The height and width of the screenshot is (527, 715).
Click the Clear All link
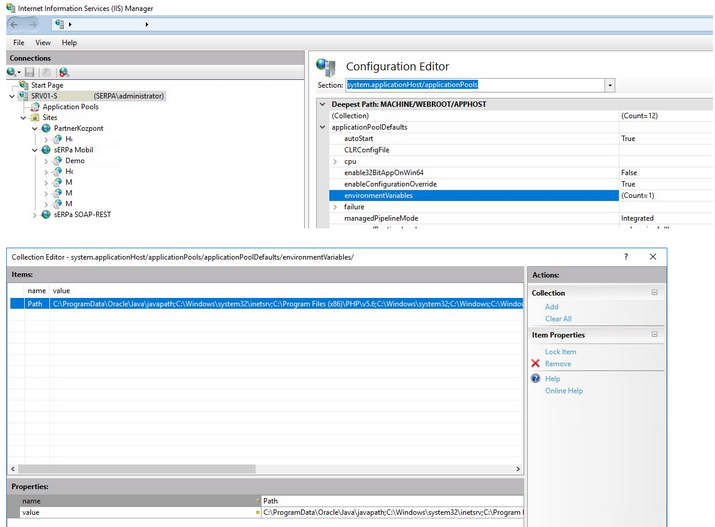(x=558, y=319)
